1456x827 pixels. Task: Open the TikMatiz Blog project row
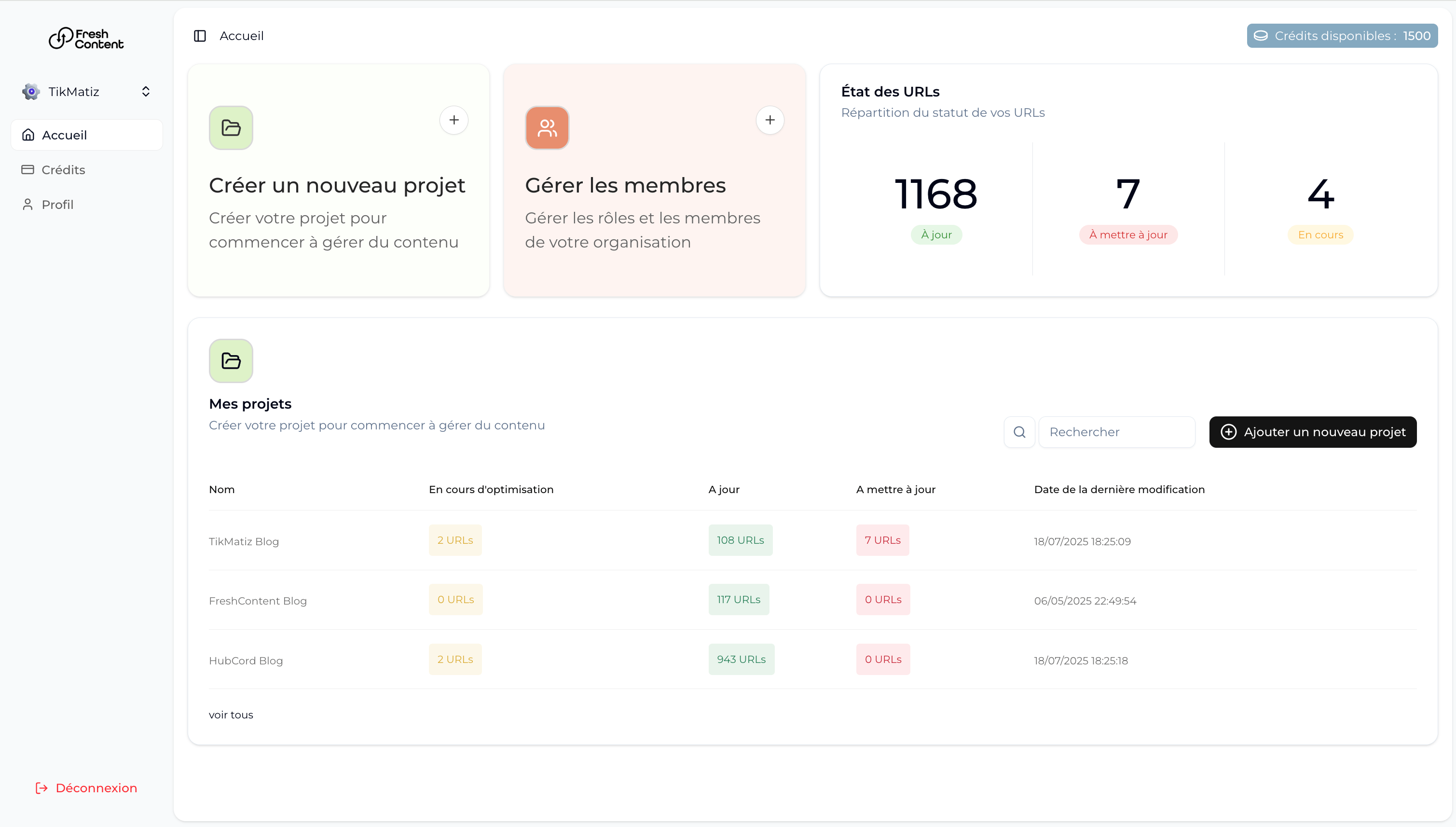pyautogui.click(x=812, y=541)
